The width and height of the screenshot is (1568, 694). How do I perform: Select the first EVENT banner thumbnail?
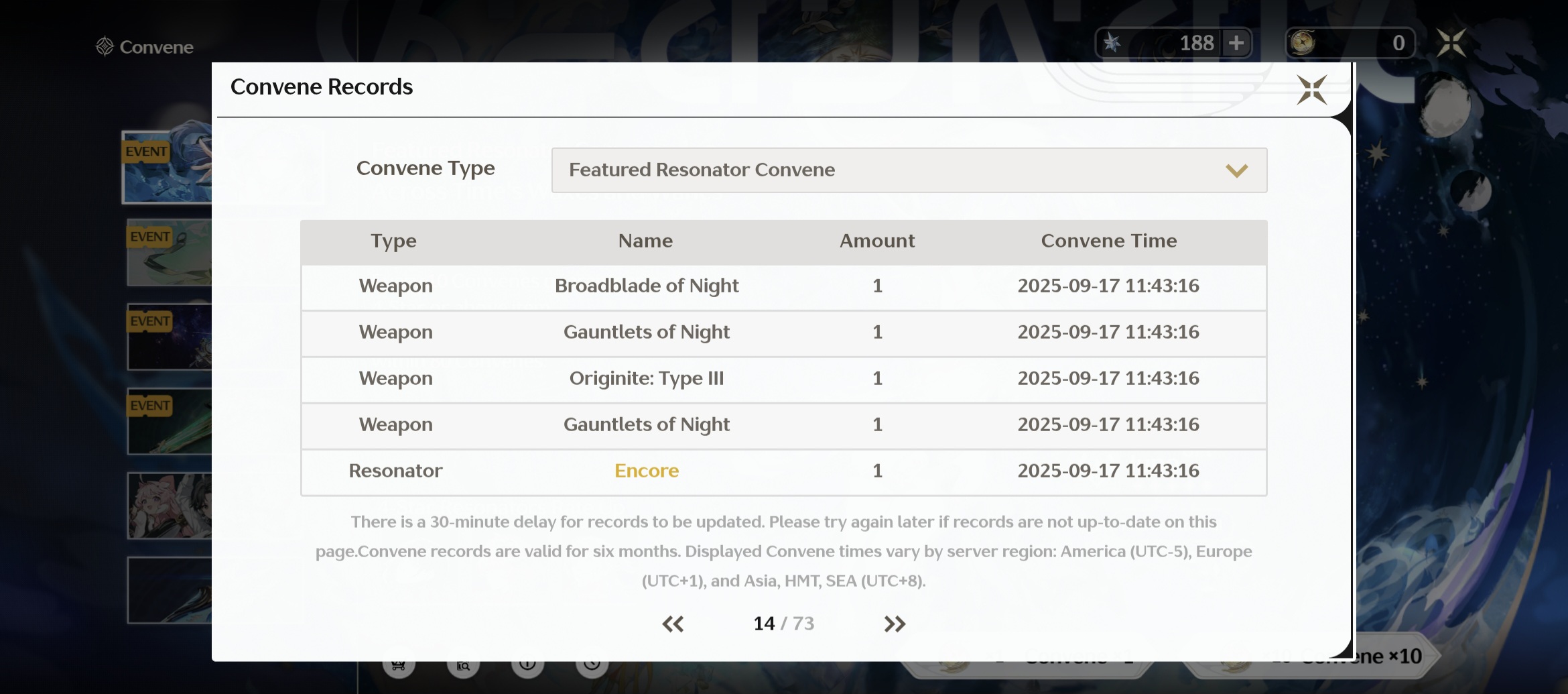click(167, 167)
